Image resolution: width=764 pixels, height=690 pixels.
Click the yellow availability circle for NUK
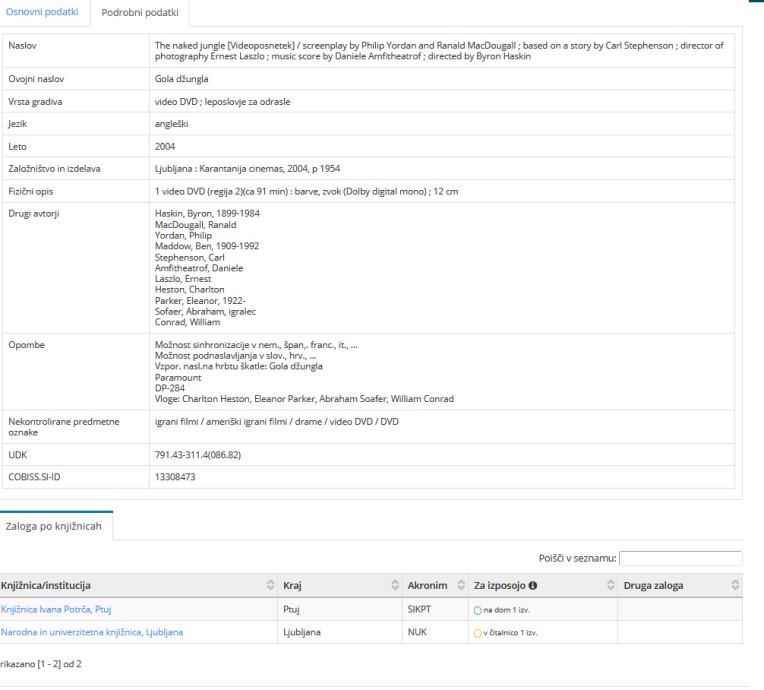[478, 633]
